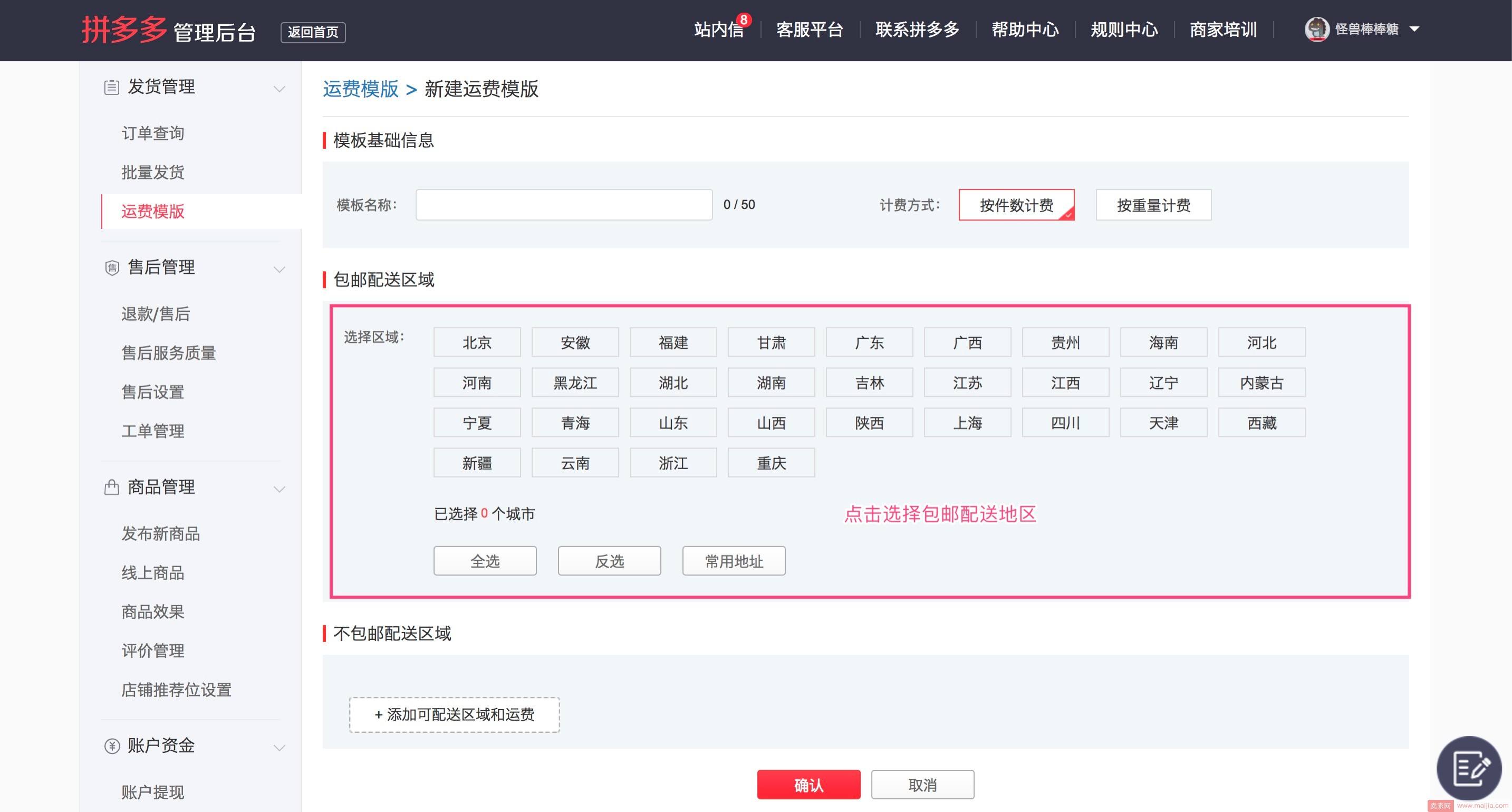Toggle the 广东 region

tap(869, 342)
